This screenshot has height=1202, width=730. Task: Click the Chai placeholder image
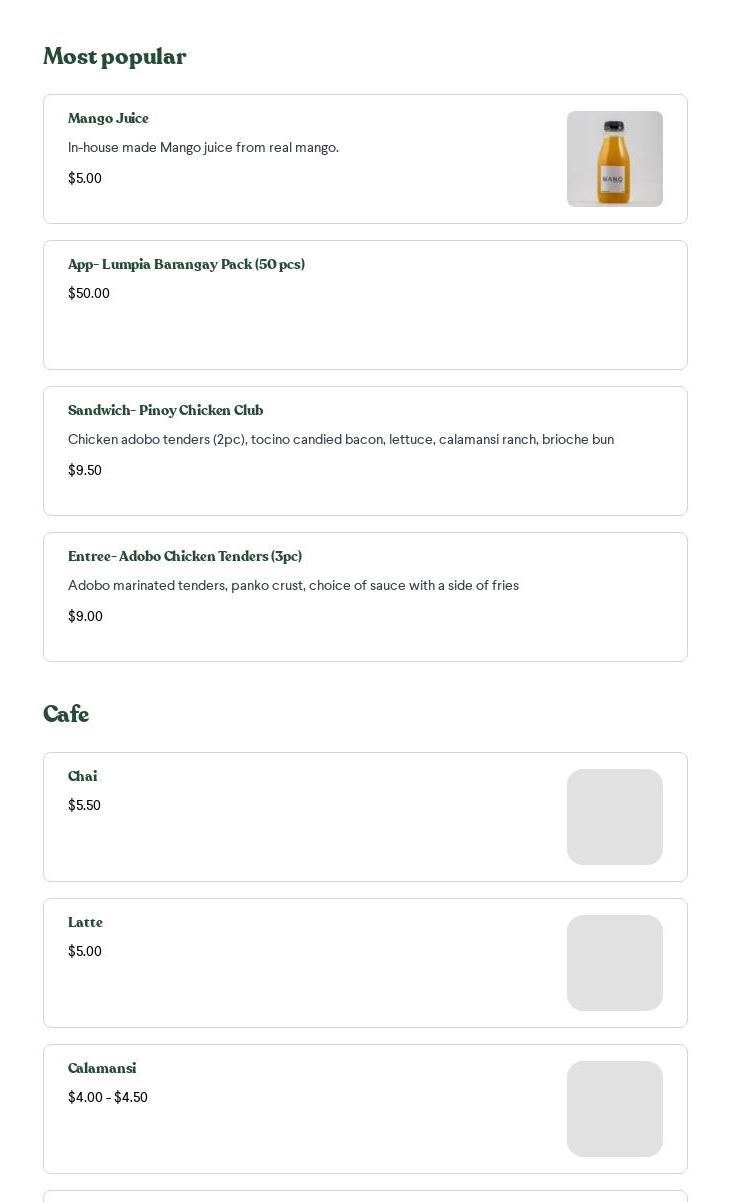click(x=614, y=817)
